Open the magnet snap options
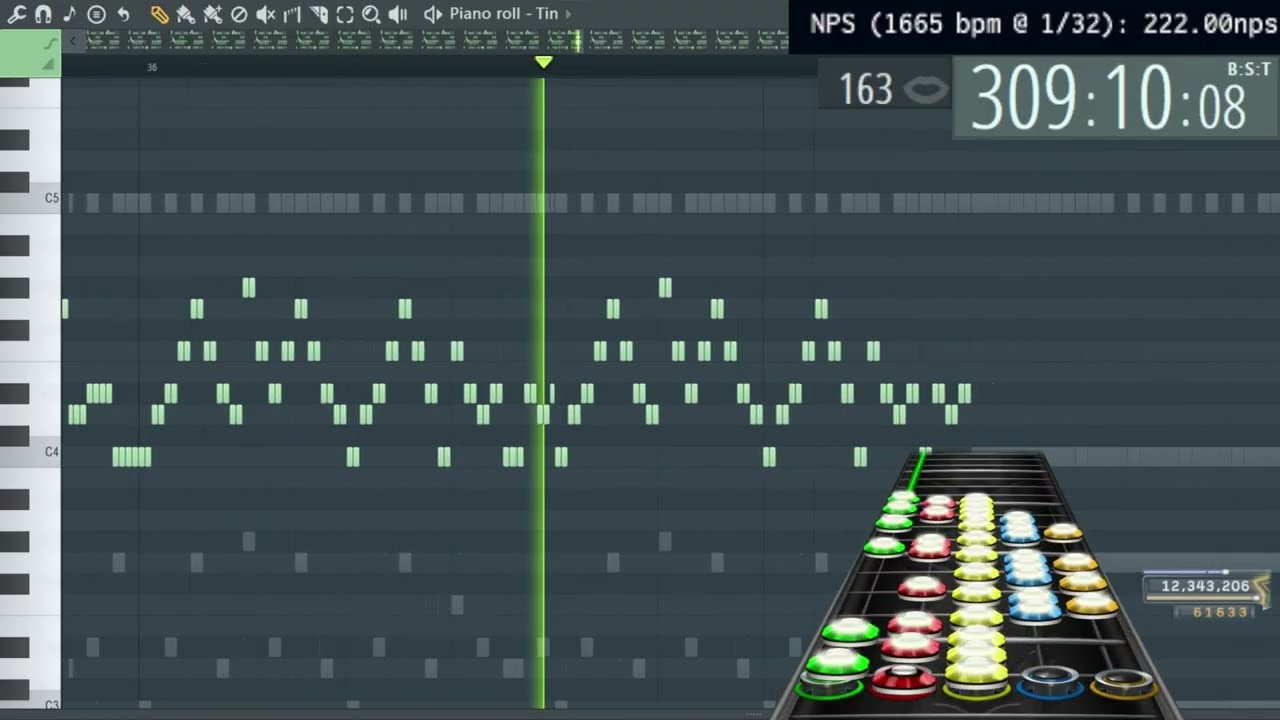Viewport: 1280px width, 720px height. pos(42,14)
